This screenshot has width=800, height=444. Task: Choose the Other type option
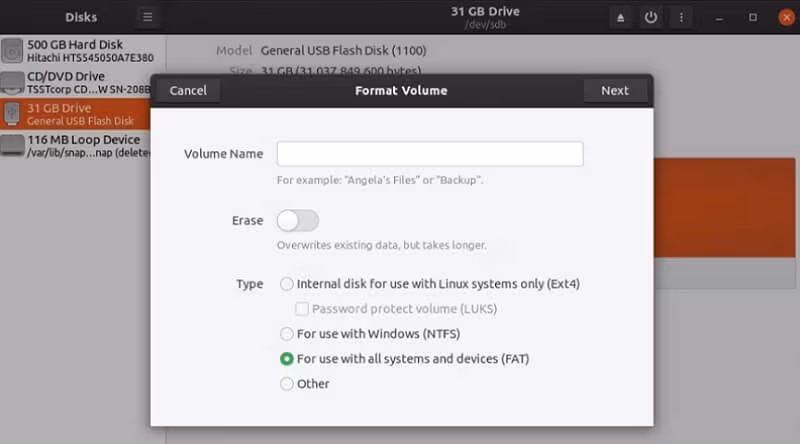(287, 384)
